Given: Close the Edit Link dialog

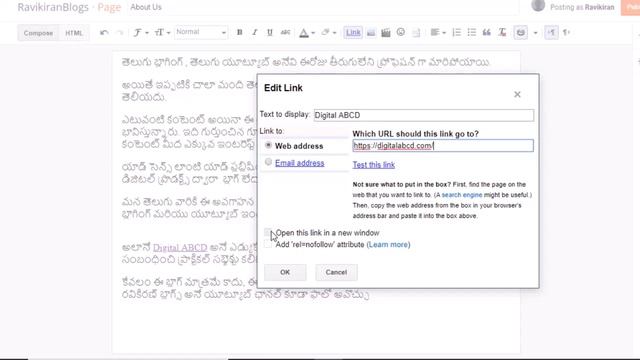Looking at the screenshot, I should click(x=517, y=94).
